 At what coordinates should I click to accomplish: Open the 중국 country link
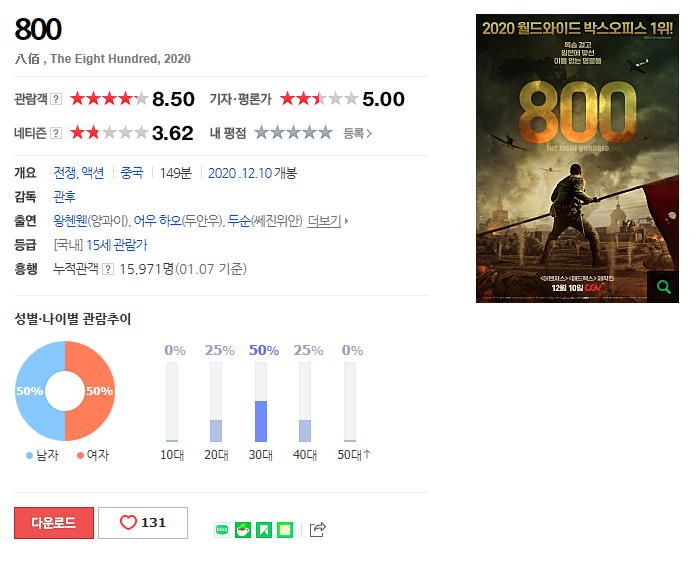(x=132, y=173)
